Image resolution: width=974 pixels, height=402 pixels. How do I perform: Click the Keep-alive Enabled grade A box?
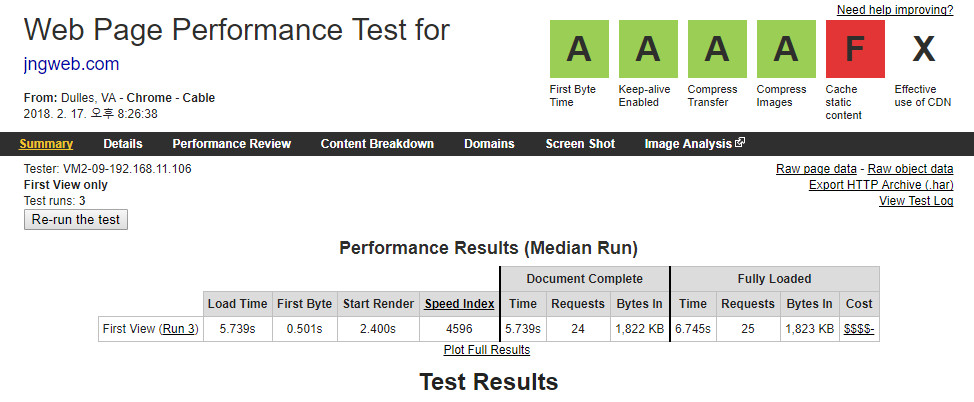click(x=648, y=49)
